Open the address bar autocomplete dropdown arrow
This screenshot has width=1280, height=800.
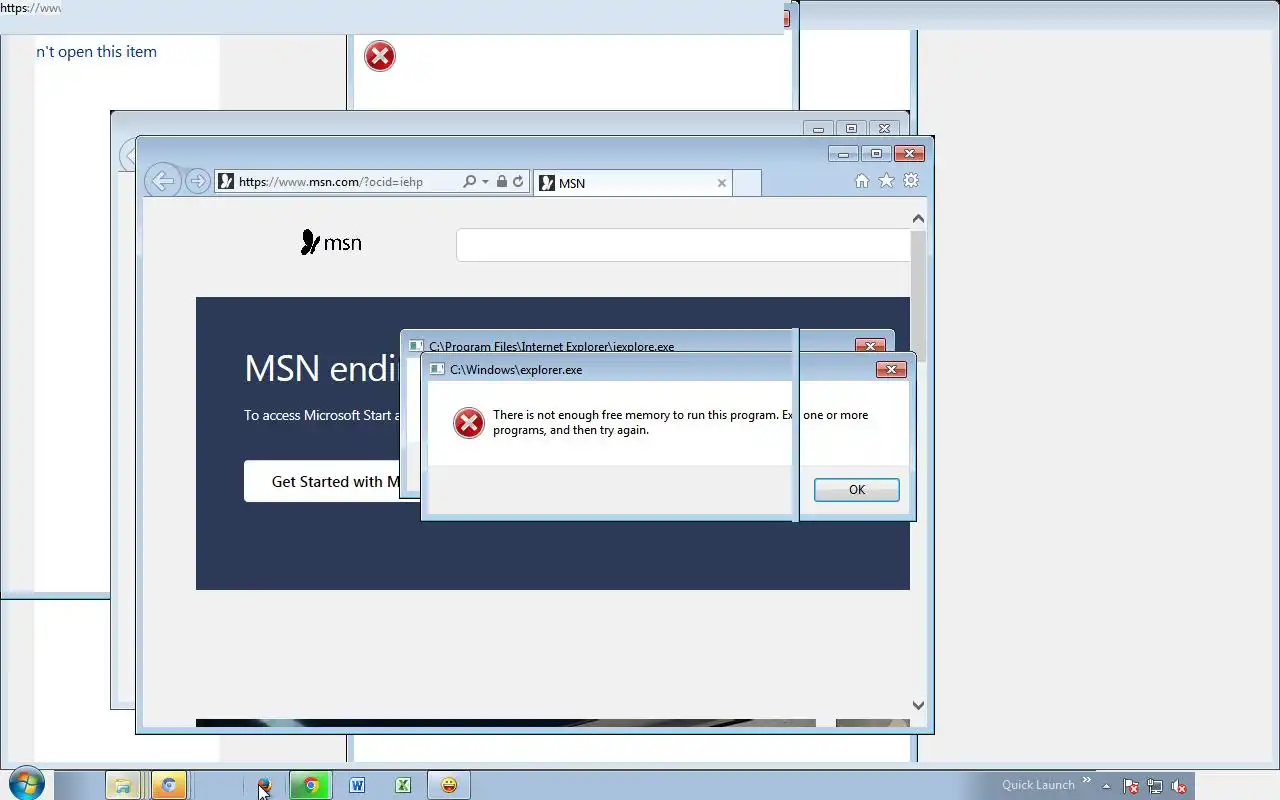pos(486,182)
